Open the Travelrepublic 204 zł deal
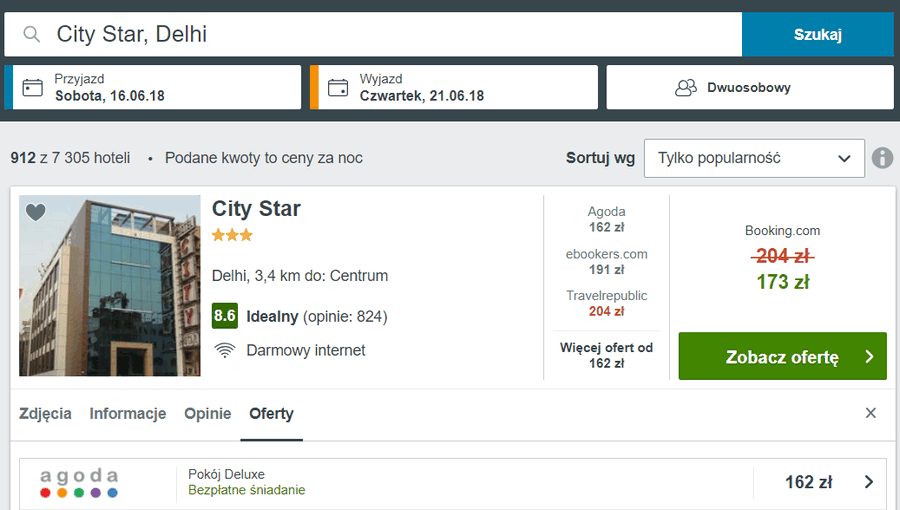 pyautogui.click(x=606, y=303)
